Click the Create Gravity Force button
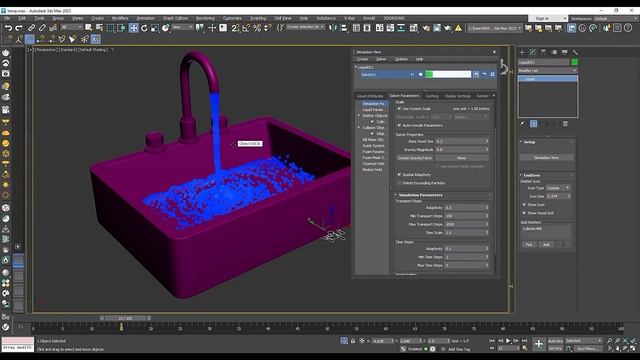Image resolution: width=640 pixels, height=360 pixels. pyautogui.click(x=415, y=158)
